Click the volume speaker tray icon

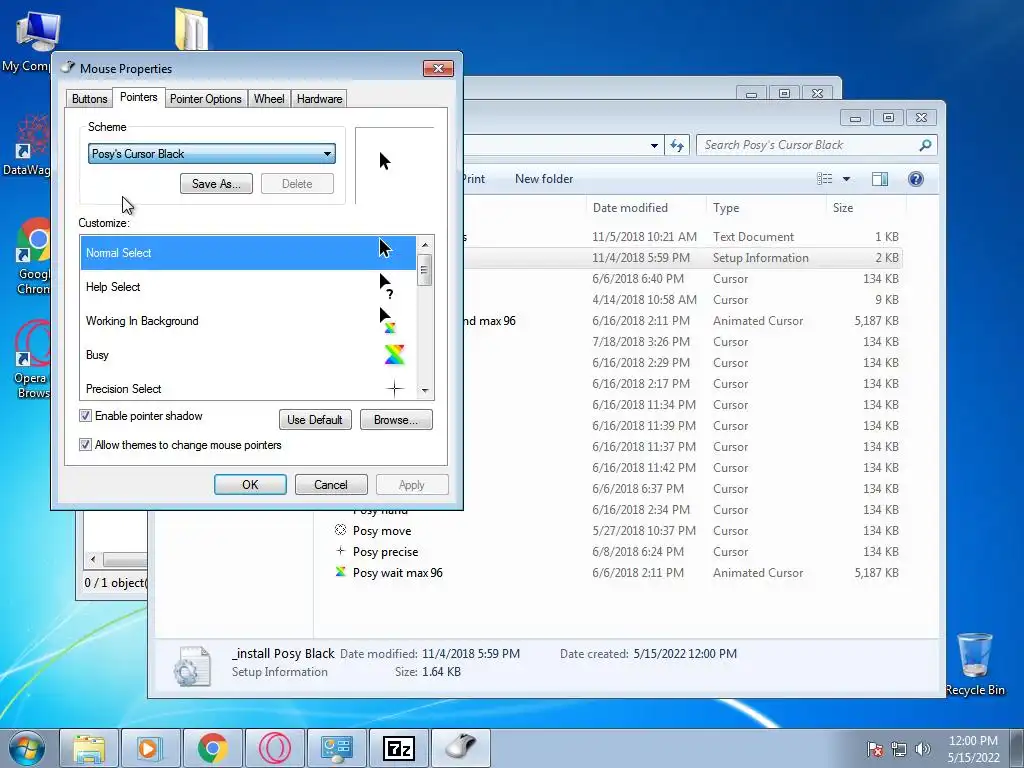coord(923,749)
